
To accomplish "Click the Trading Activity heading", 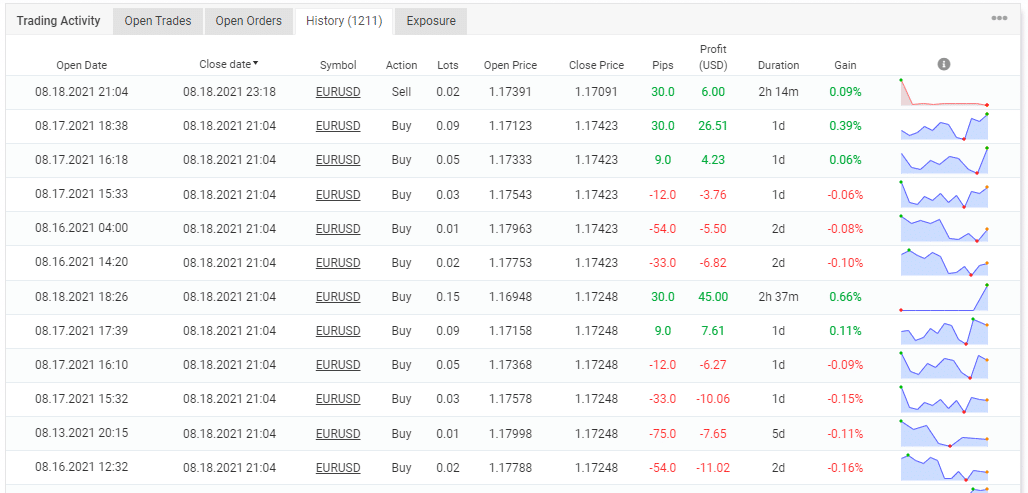I will point(58,21).
